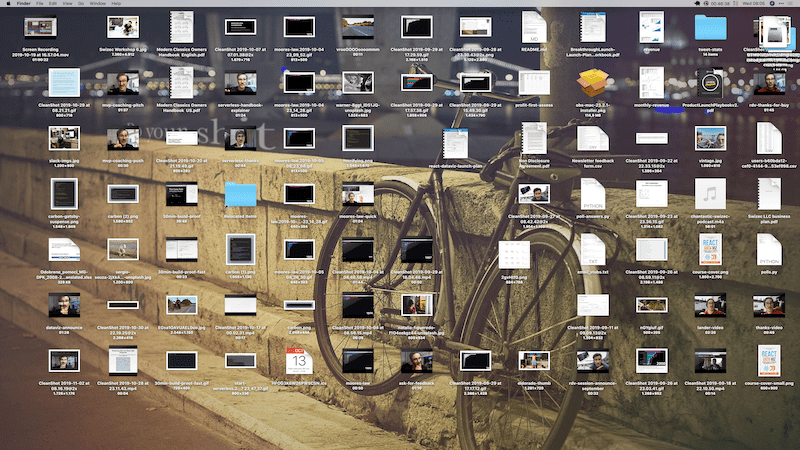Select the Newsletter feedback form.csv file
The width and height of the screenshot is (800, 450).
coord(594,138)
